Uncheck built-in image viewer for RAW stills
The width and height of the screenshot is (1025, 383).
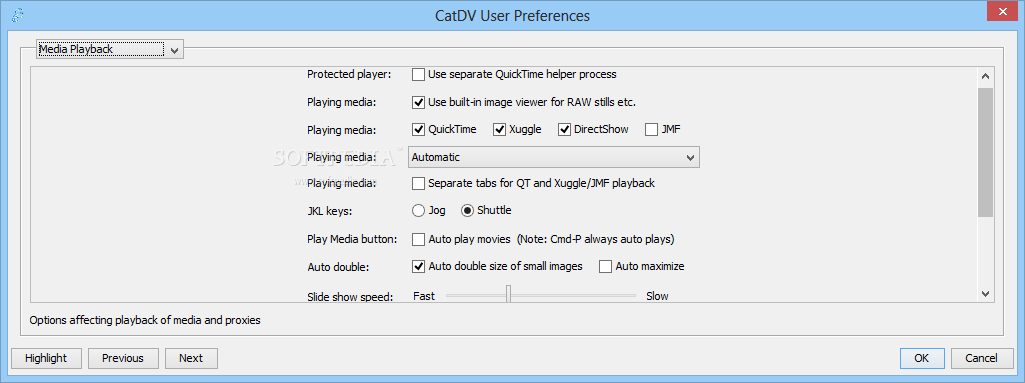418,102
